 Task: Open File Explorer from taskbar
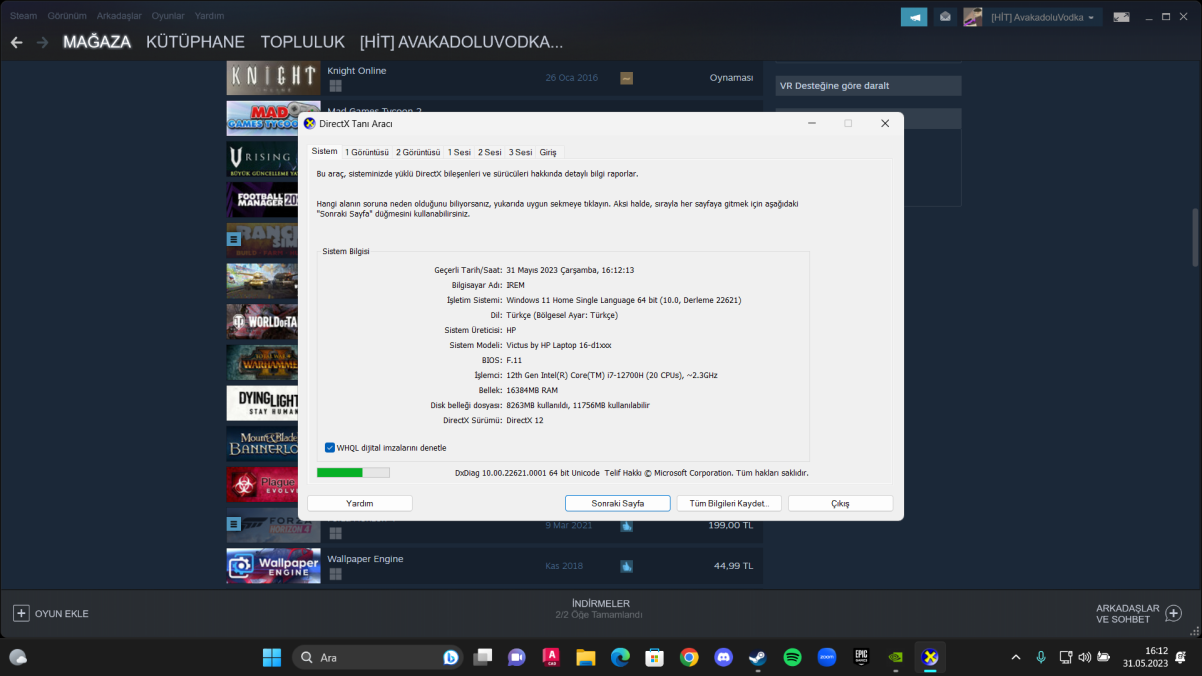point(586,657)
